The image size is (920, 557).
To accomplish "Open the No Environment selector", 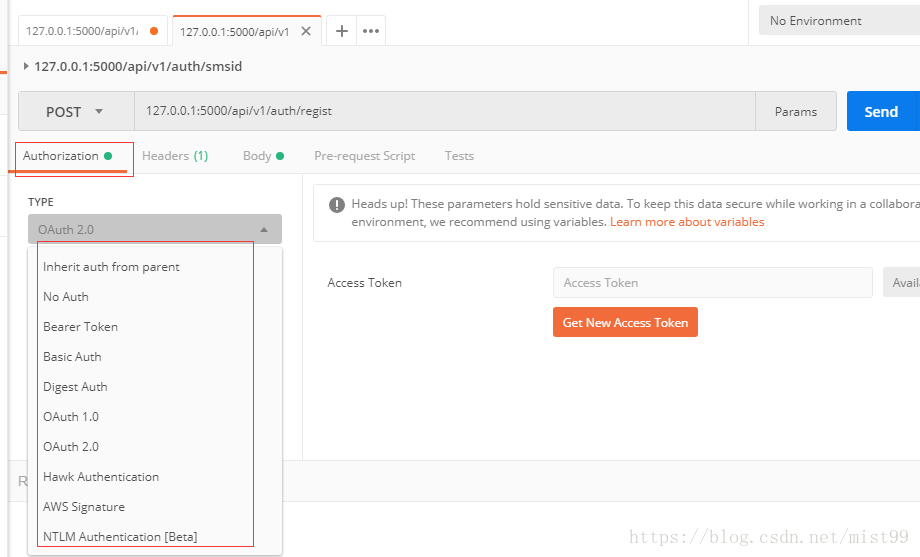I will (x=839, y=21).
